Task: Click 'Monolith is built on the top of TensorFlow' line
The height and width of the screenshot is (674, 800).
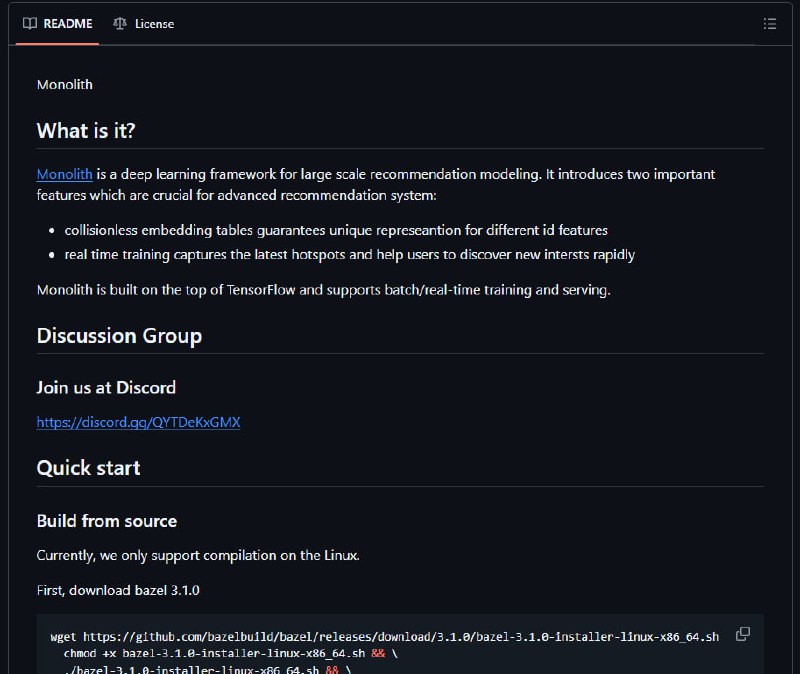Action: click(x=323, y=290)
